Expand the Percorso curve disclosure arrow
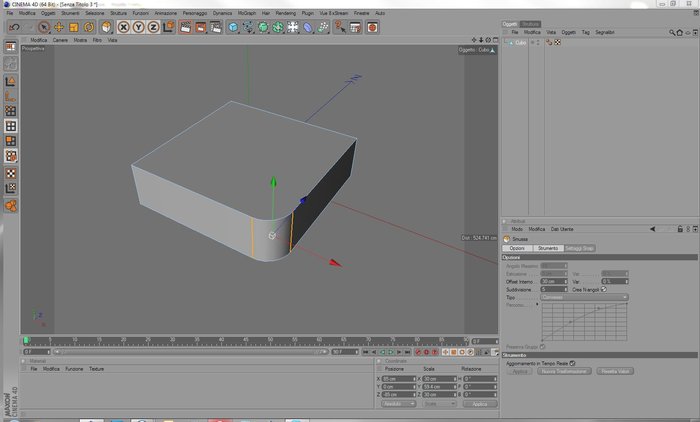This screenshot has width=700, height=422. 537,305
